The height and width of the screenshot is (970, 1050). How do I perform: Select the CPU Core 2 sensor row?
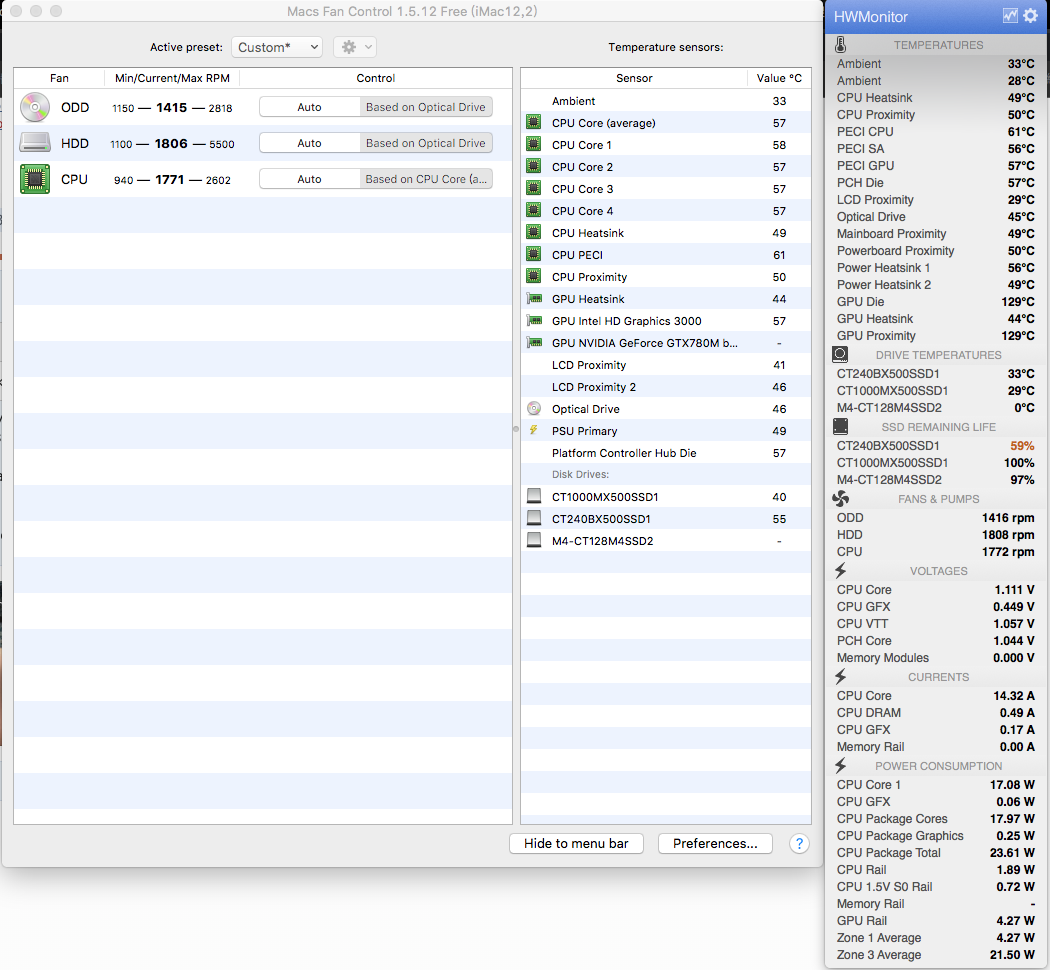tap(666, 167)
